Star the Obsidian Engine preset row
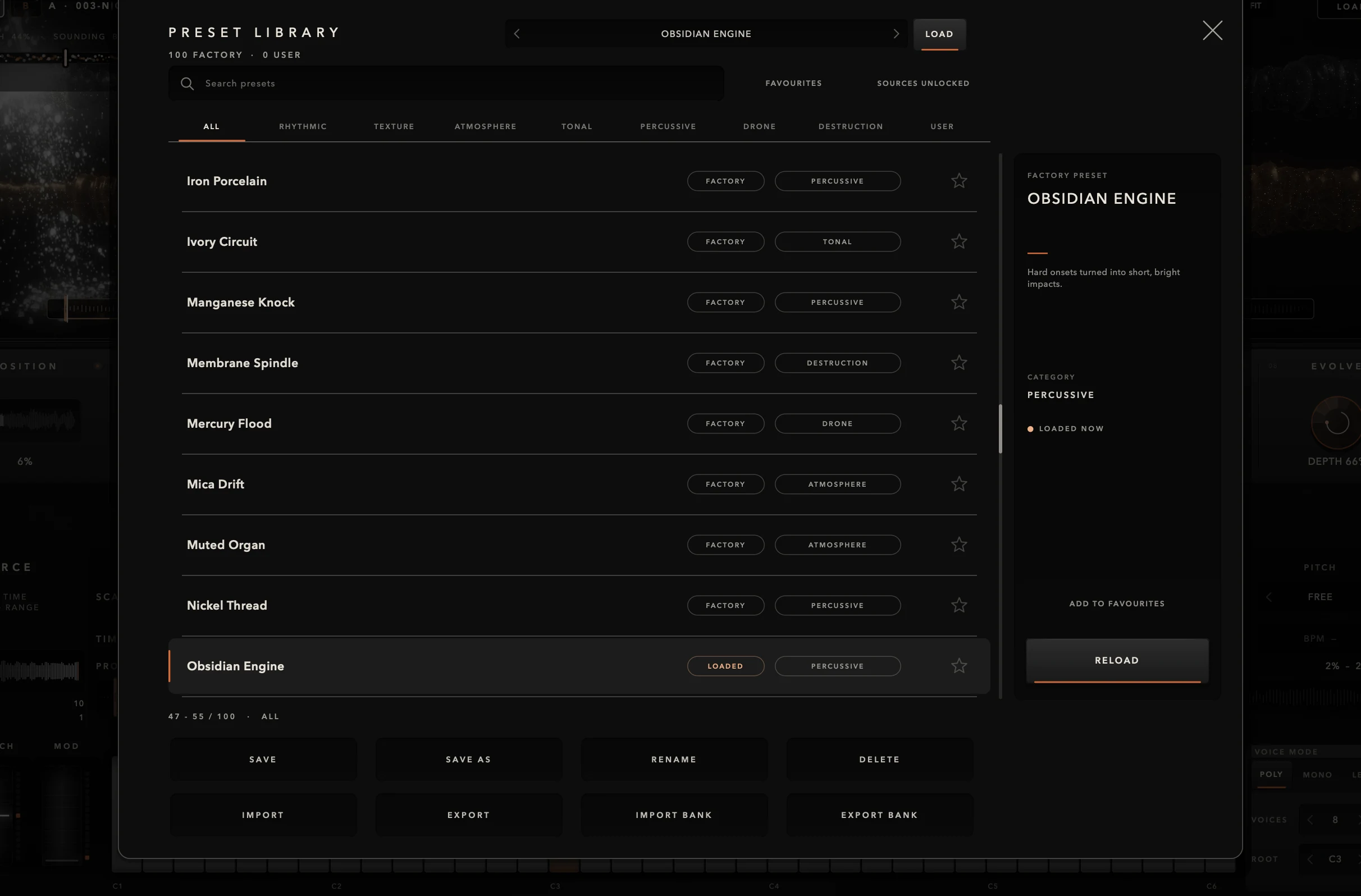This screenshot has height=896, width=1361. 959,666
